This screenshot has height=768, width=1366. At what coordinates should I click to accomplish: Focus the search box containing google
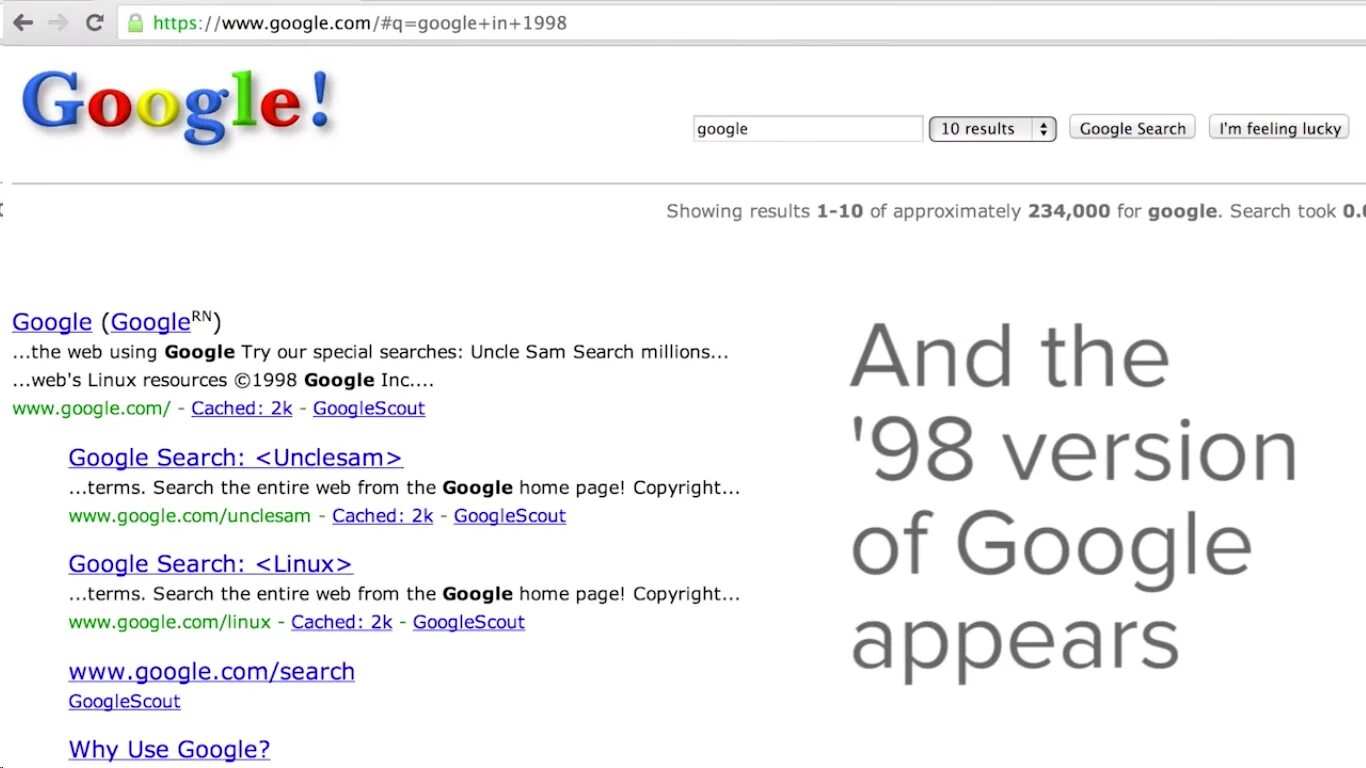pyautogui.click(x=808, y=129)
